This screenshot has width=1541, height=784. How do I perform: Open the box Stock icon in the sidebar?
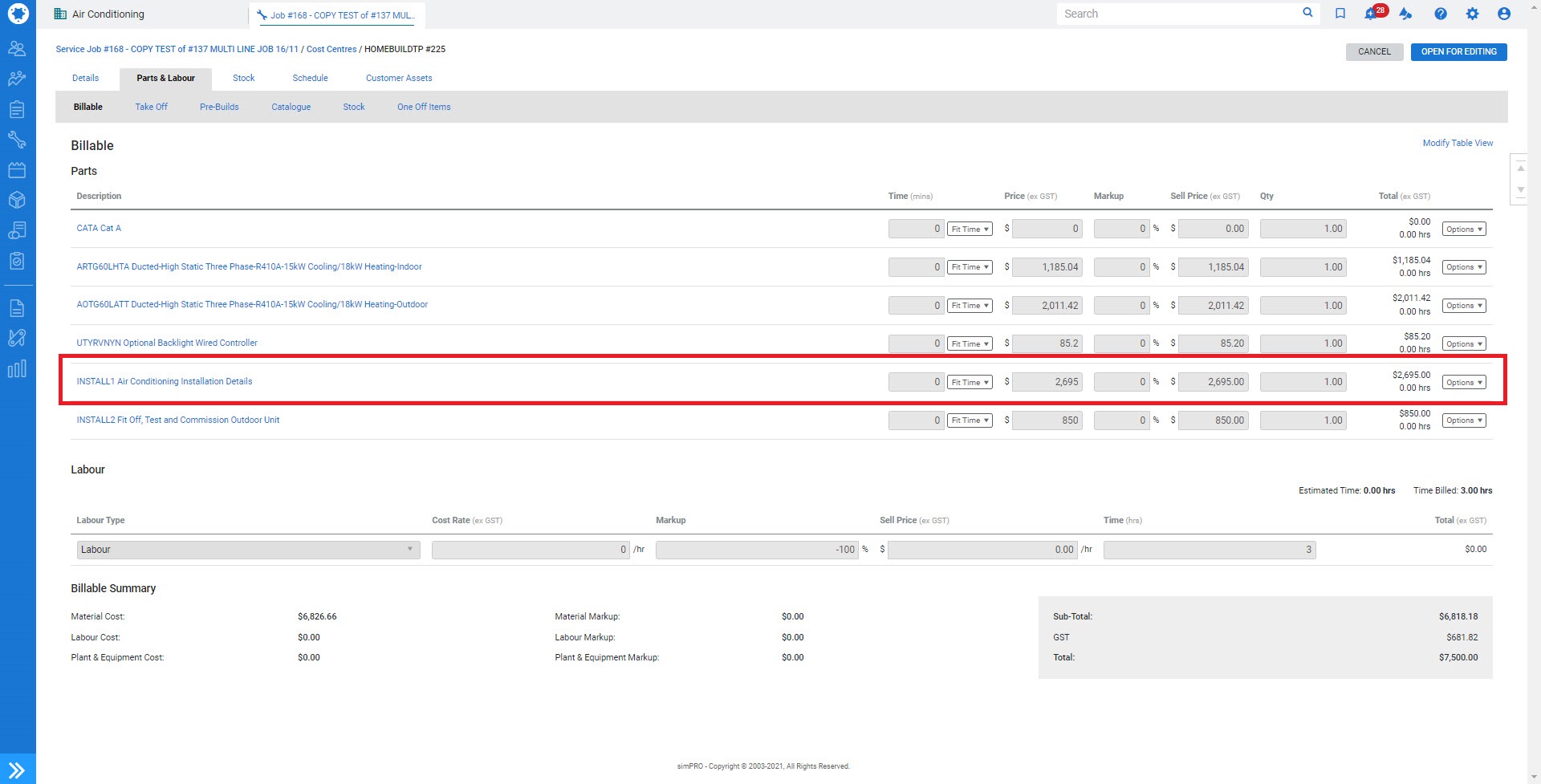(17, 200)
